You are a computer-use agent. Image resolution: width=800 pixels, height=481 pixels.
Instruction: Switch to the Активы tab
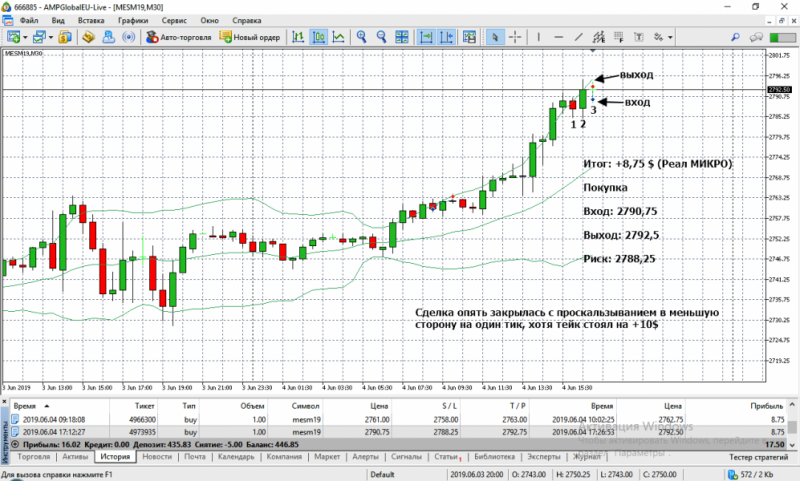76,457
